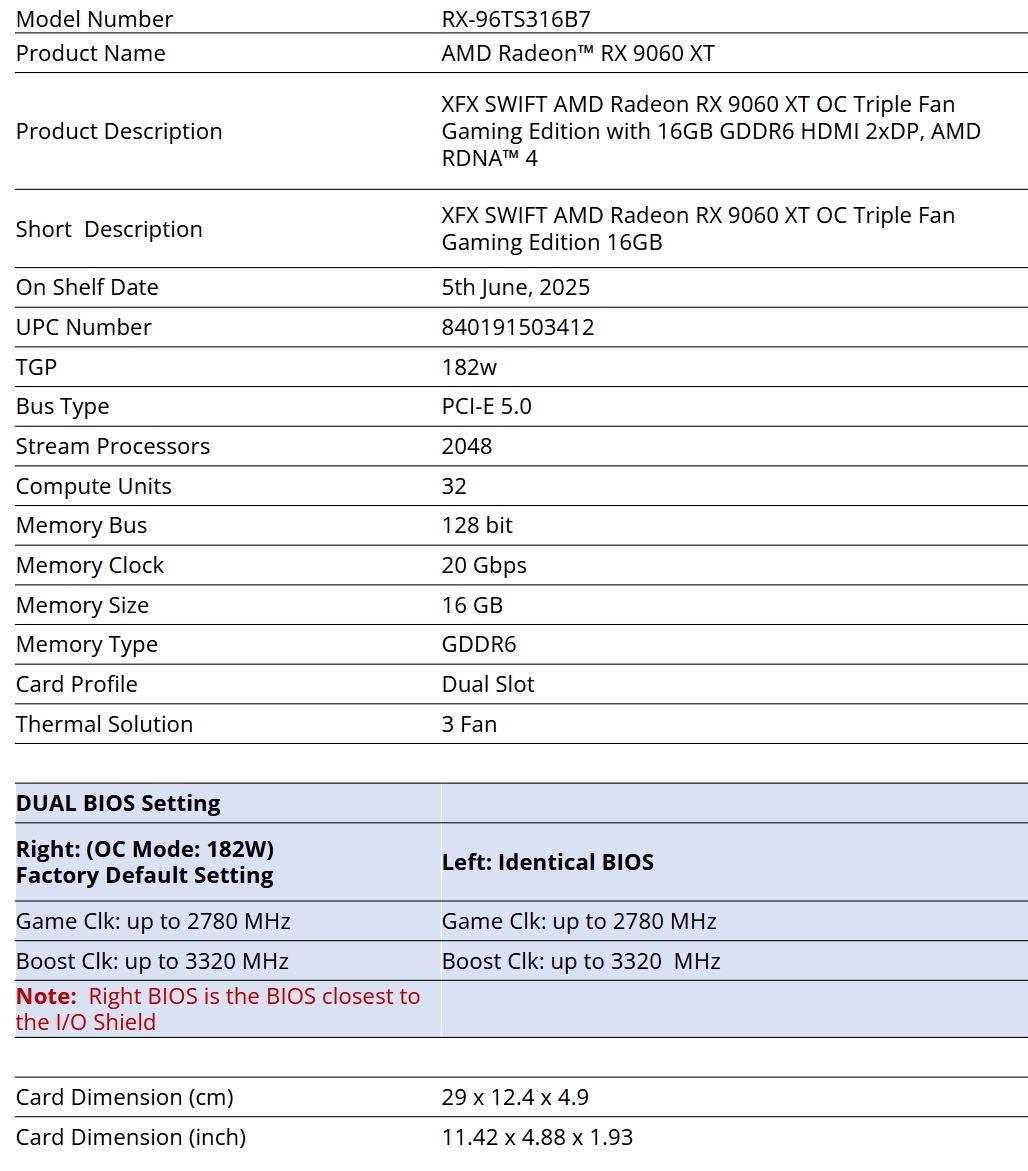The height and width of the screenshot is (1171, 1028).
Task: Click the 'Thermal Solution' label
Action: tap(105, 724)
